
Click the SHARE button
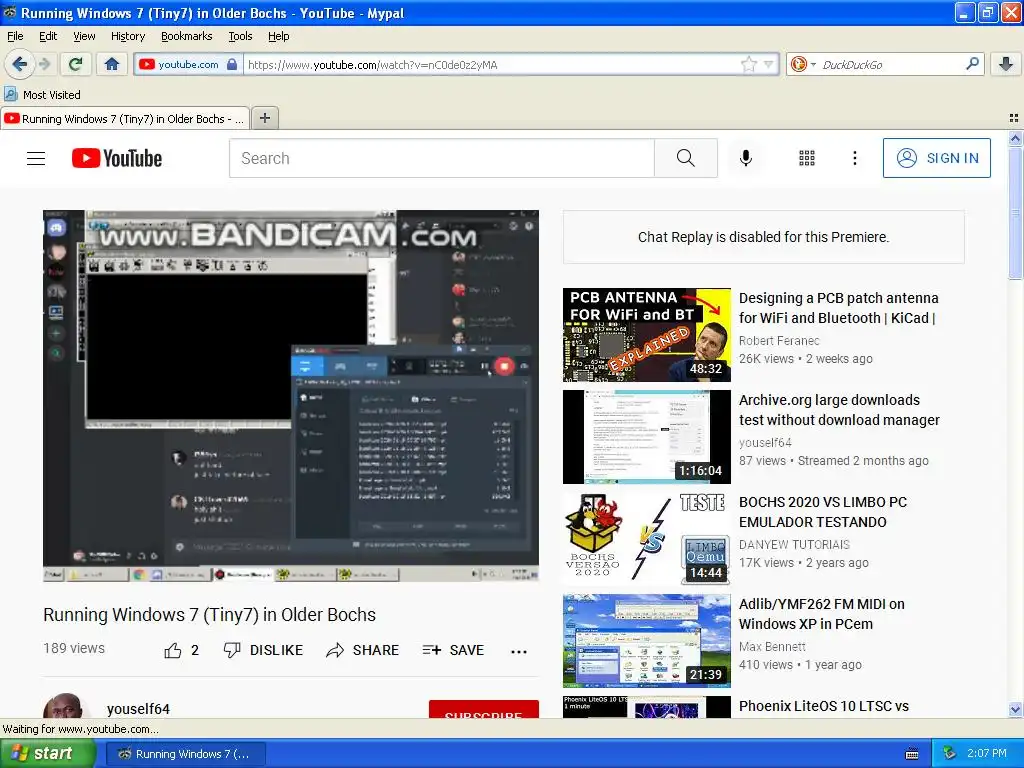coord(362,650)
